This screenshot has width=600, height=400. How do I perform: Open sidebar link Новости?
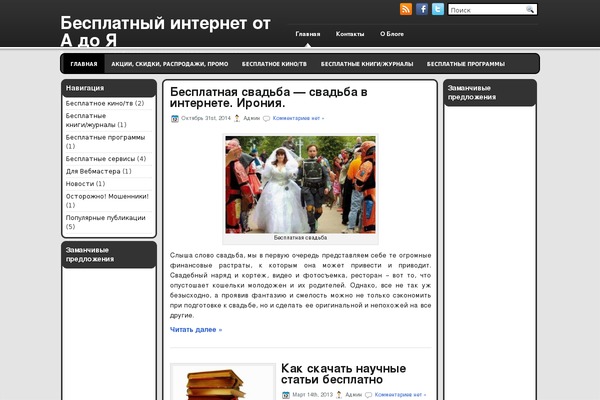point(80,184)
